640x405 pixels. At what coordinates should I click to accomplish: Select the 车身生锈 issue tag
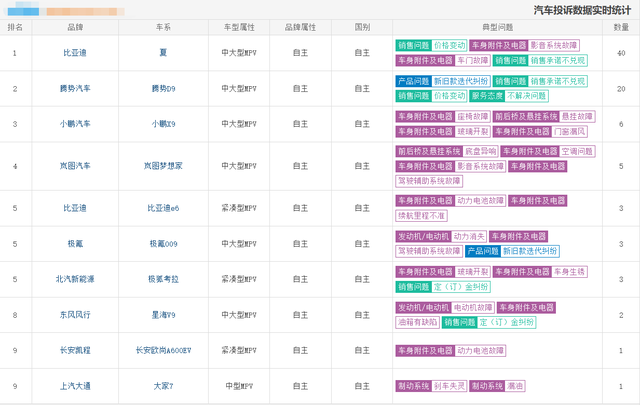pos(570,272)
